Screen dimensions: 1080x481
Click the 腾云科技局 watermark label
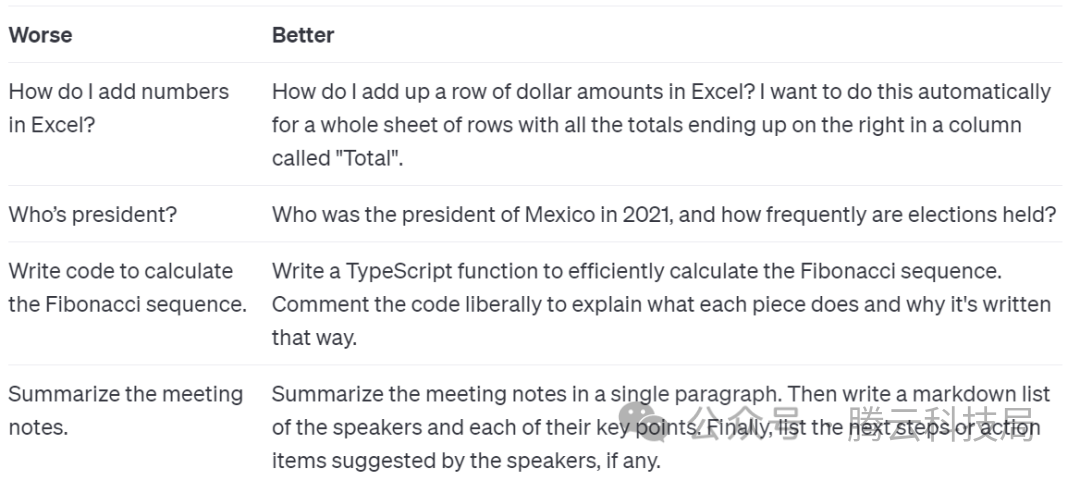(x=941, y=423)
